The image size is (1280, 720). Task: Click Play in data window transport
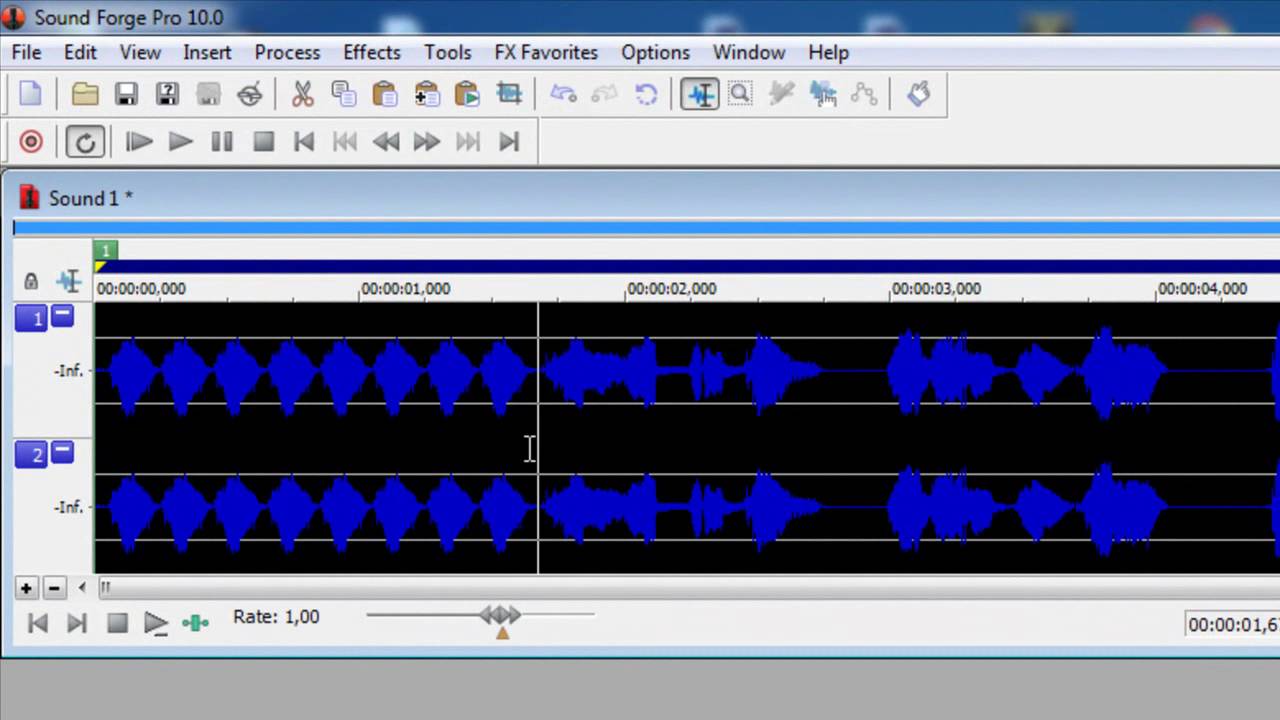(156, 624)
